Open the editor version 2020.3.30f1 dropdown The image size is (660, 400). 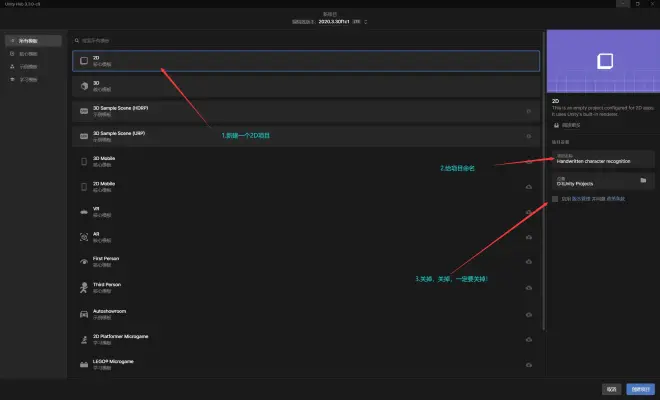(342, 21)
